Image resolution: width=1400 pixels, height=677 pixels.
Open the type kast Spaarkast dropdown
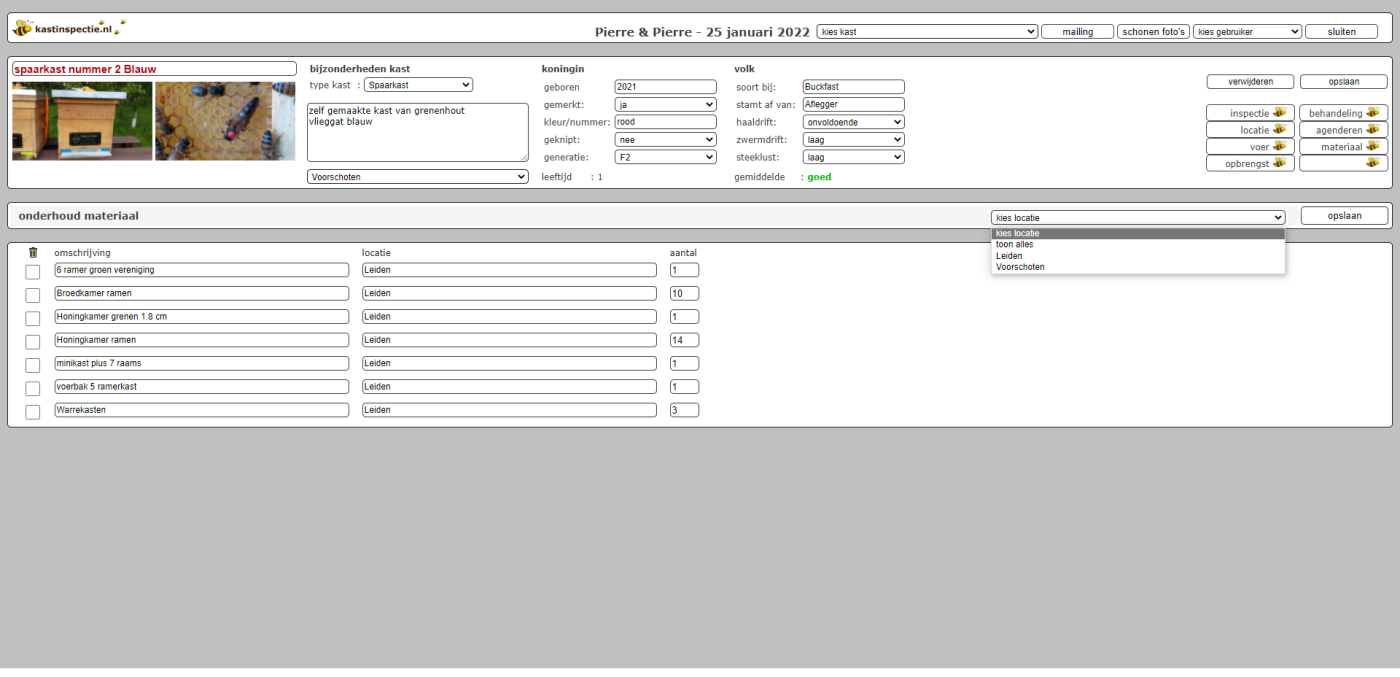point(418,85)
